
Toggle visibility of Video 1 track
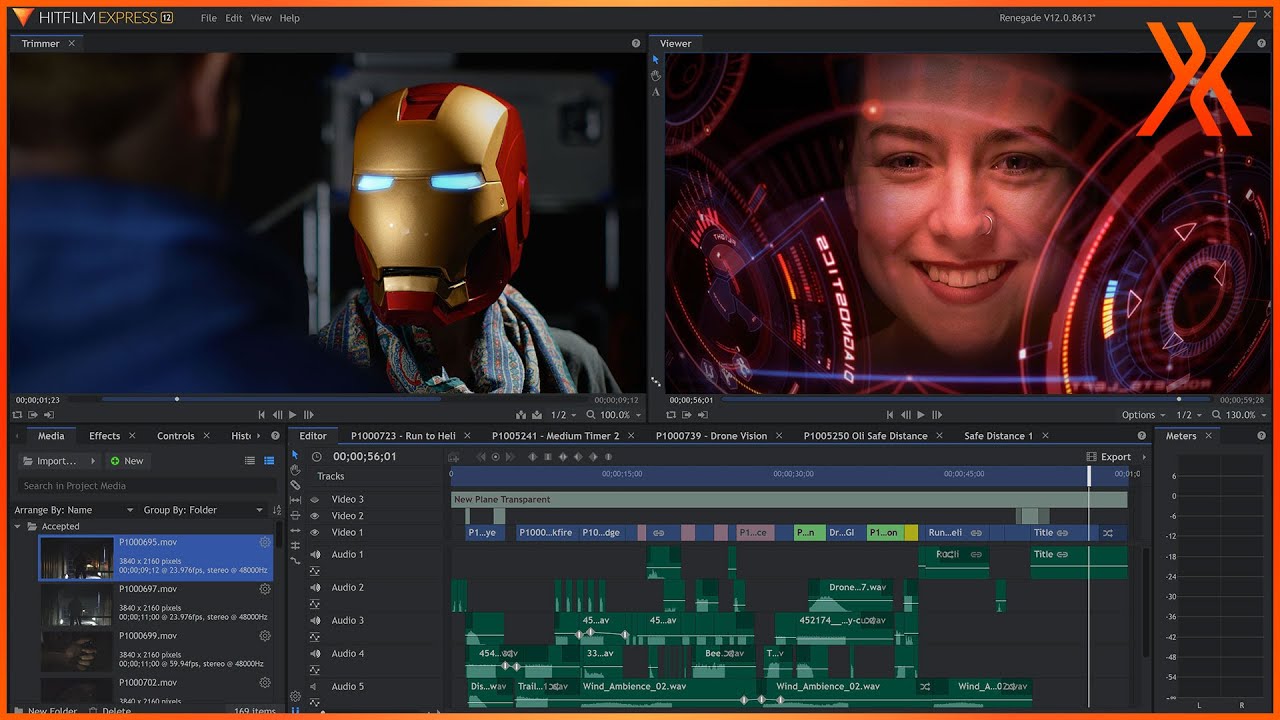click(314, 532)
